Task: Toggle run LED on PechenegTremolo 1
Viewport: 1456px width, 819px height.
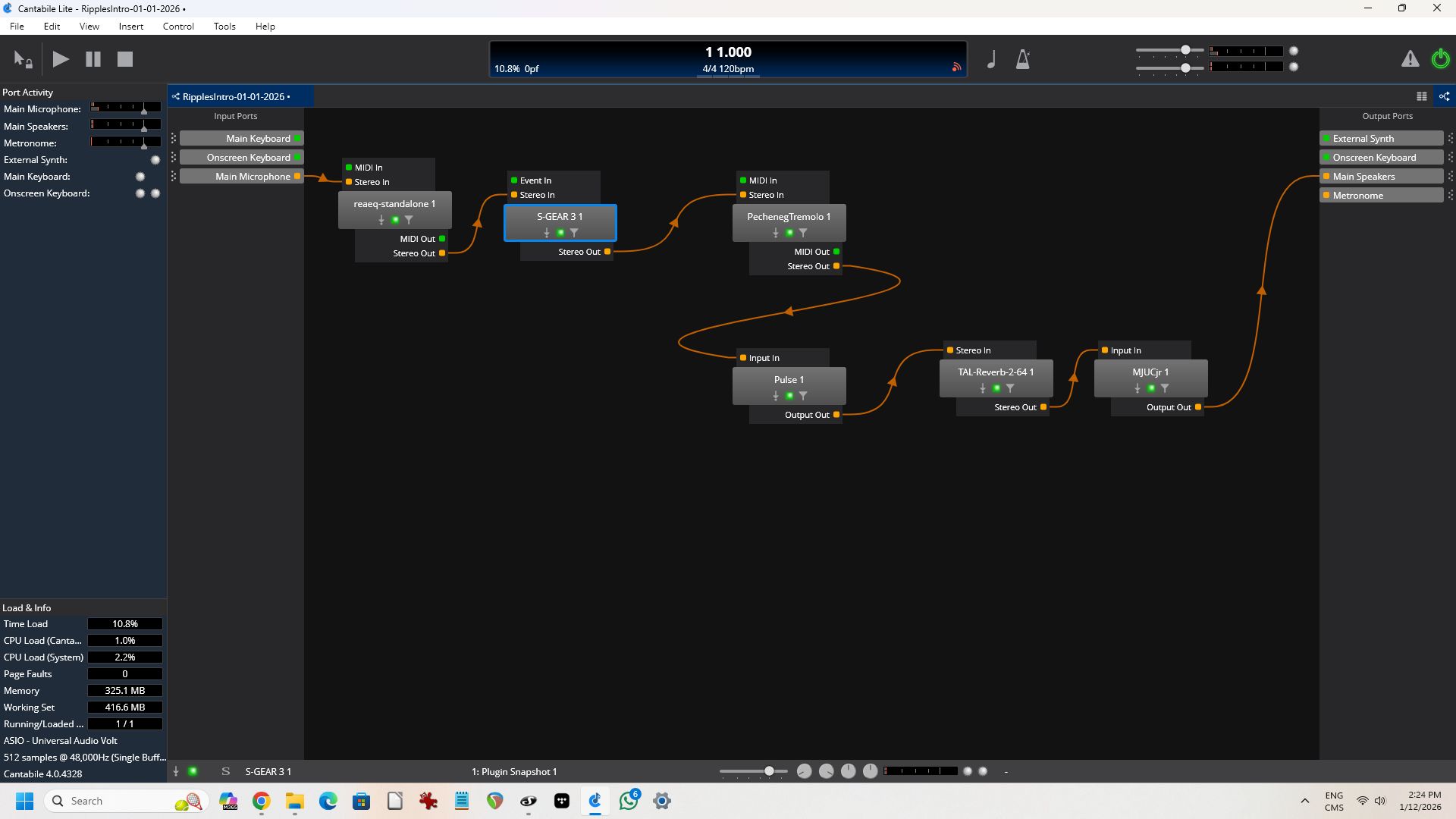Action: [789, 233]
